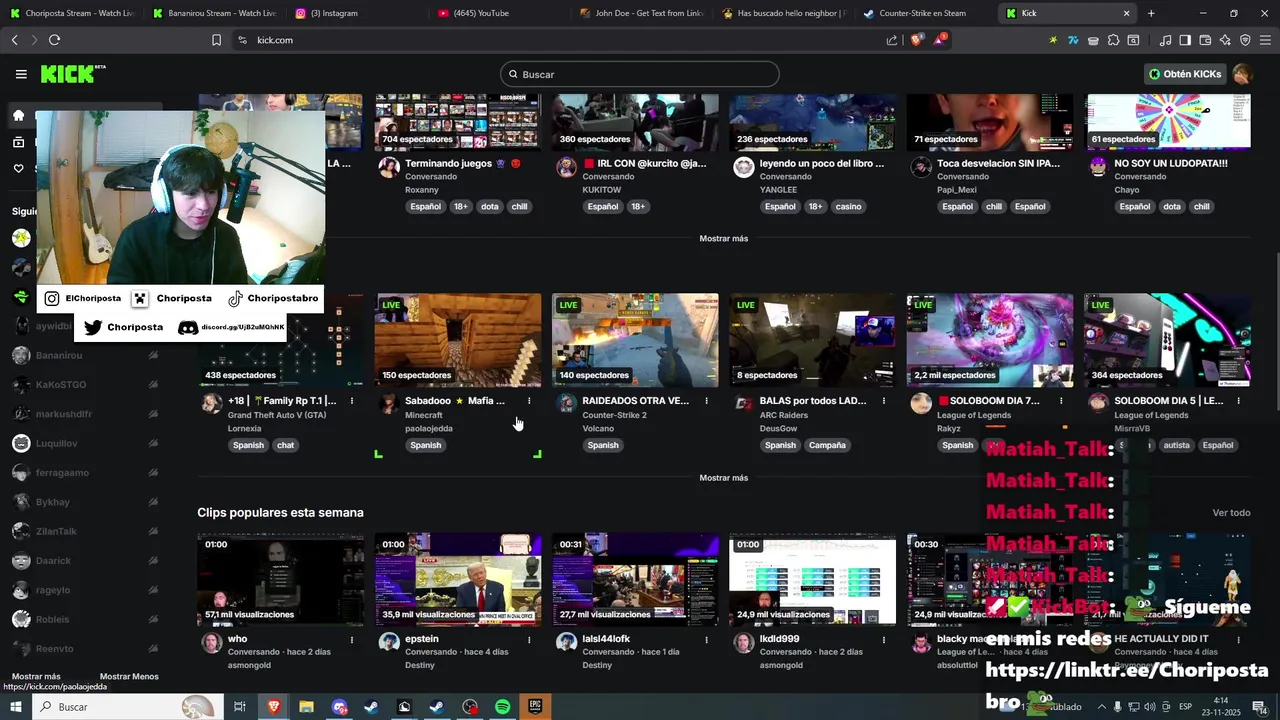Open options menu for 'lkdld999' clip
1280x720 pixels.
(884, 639)
